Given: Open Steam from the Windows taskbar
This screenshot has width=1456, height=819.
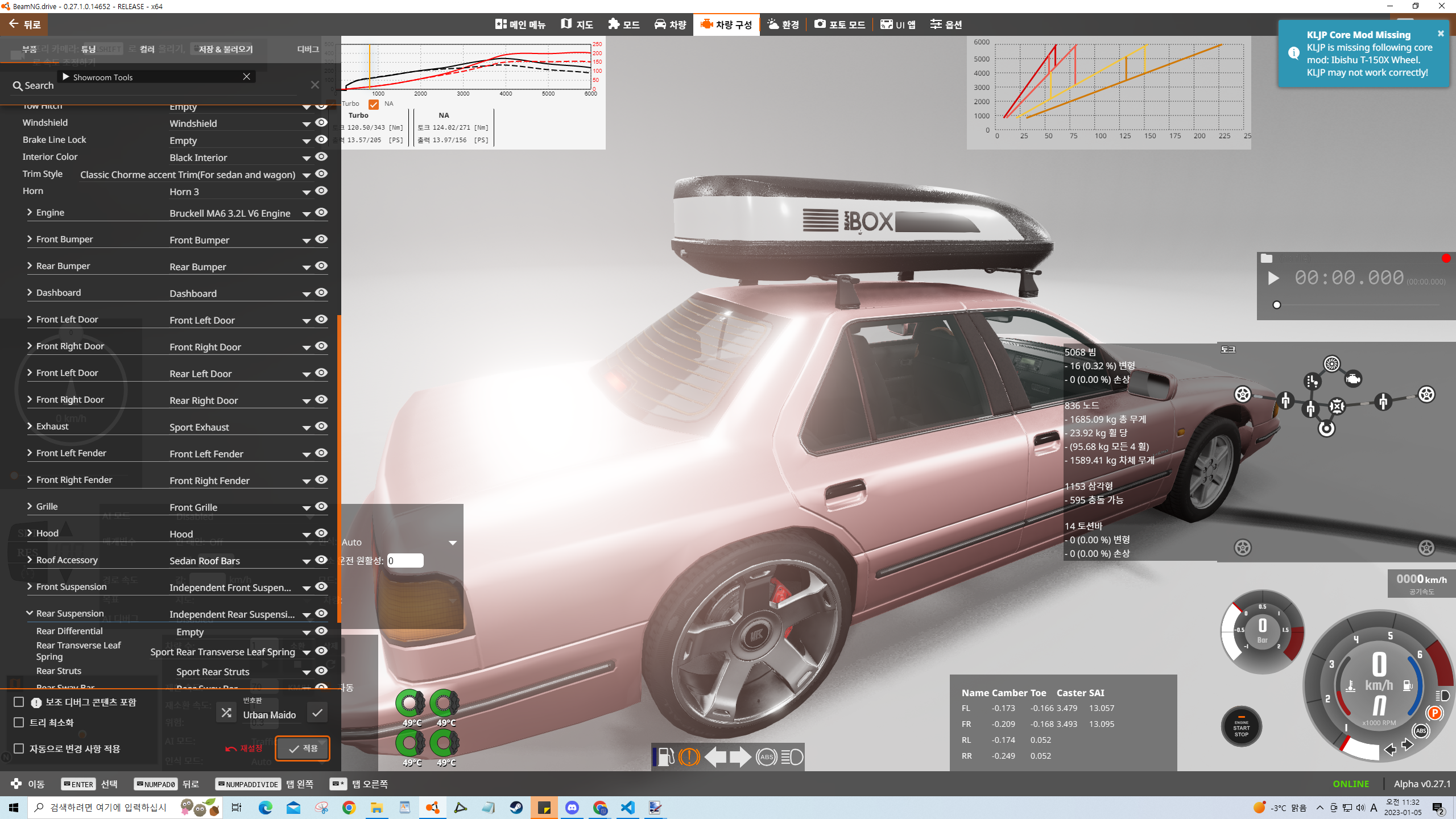Looking at the screenshot, I should click(x=516, y=808).
